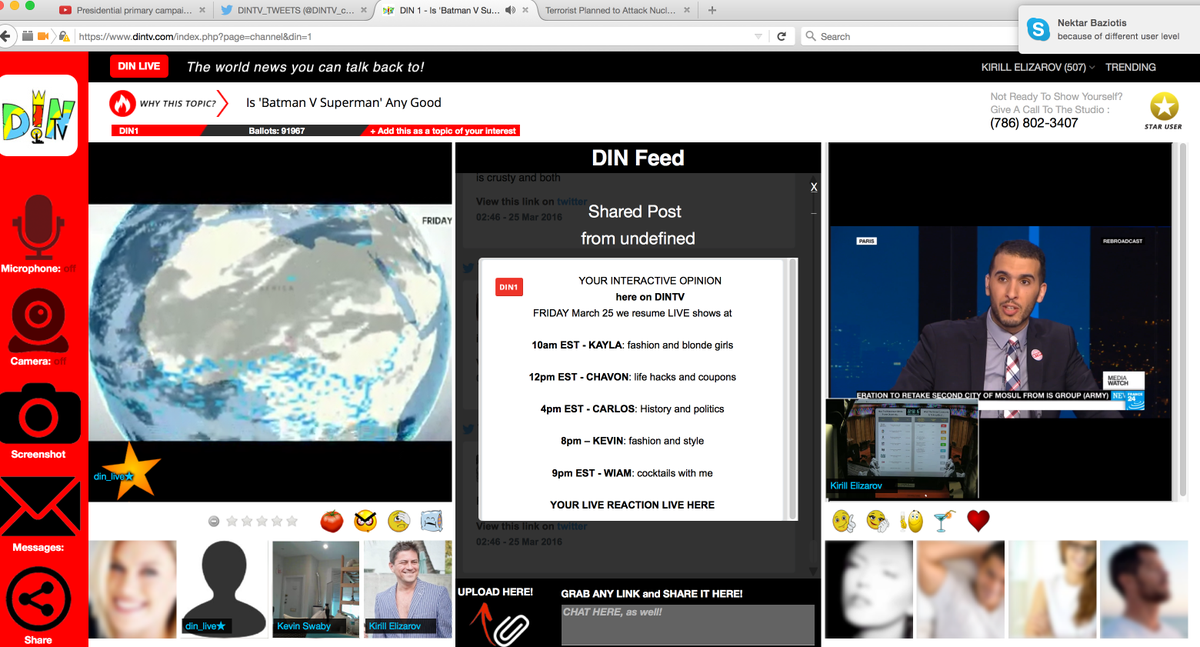This screenshot has width=1200, height=647.
Task: Open the Kirill Elizarov thumbnail in bottom row
Action: pyautogui.click(x=408, y=589)
